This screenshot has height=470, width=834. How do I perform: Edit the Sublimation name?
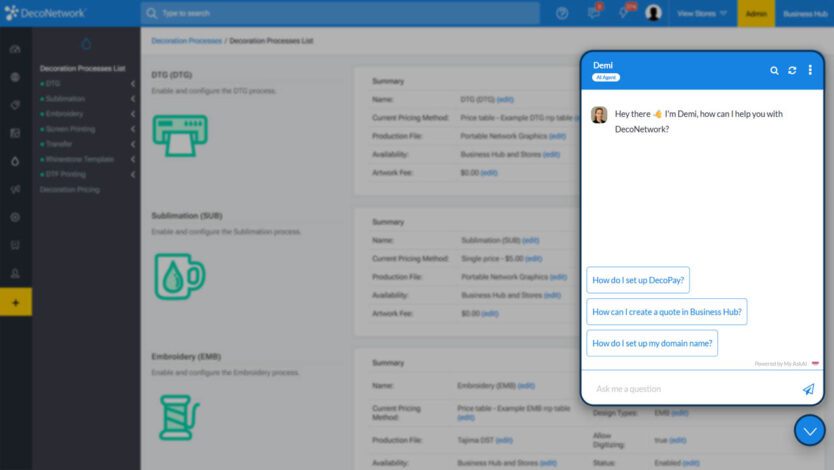pos(530,240)
